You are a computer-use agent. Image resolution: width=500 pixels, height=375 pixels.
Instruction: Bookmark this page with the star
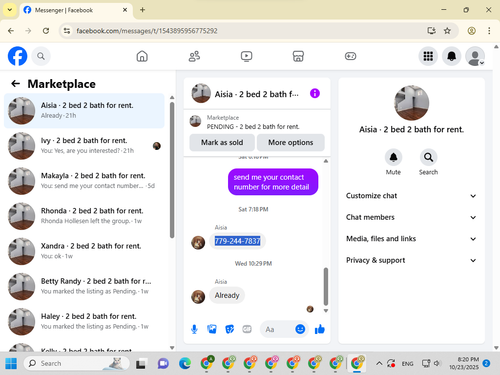pyautogui.click(x=447, y=31)
